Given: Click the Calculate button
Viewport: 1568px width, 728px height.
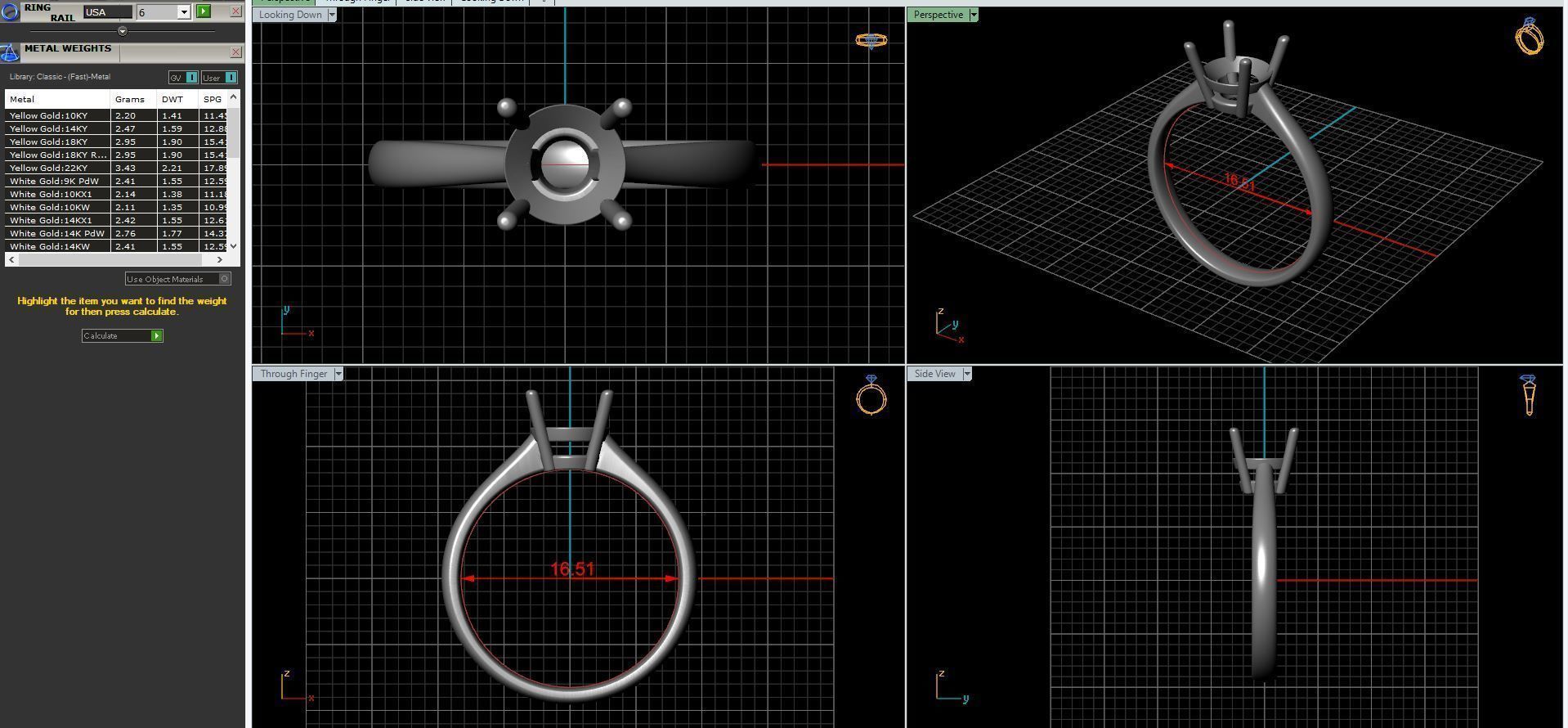Looking at the screenshot, I should [x=123, y=336].
